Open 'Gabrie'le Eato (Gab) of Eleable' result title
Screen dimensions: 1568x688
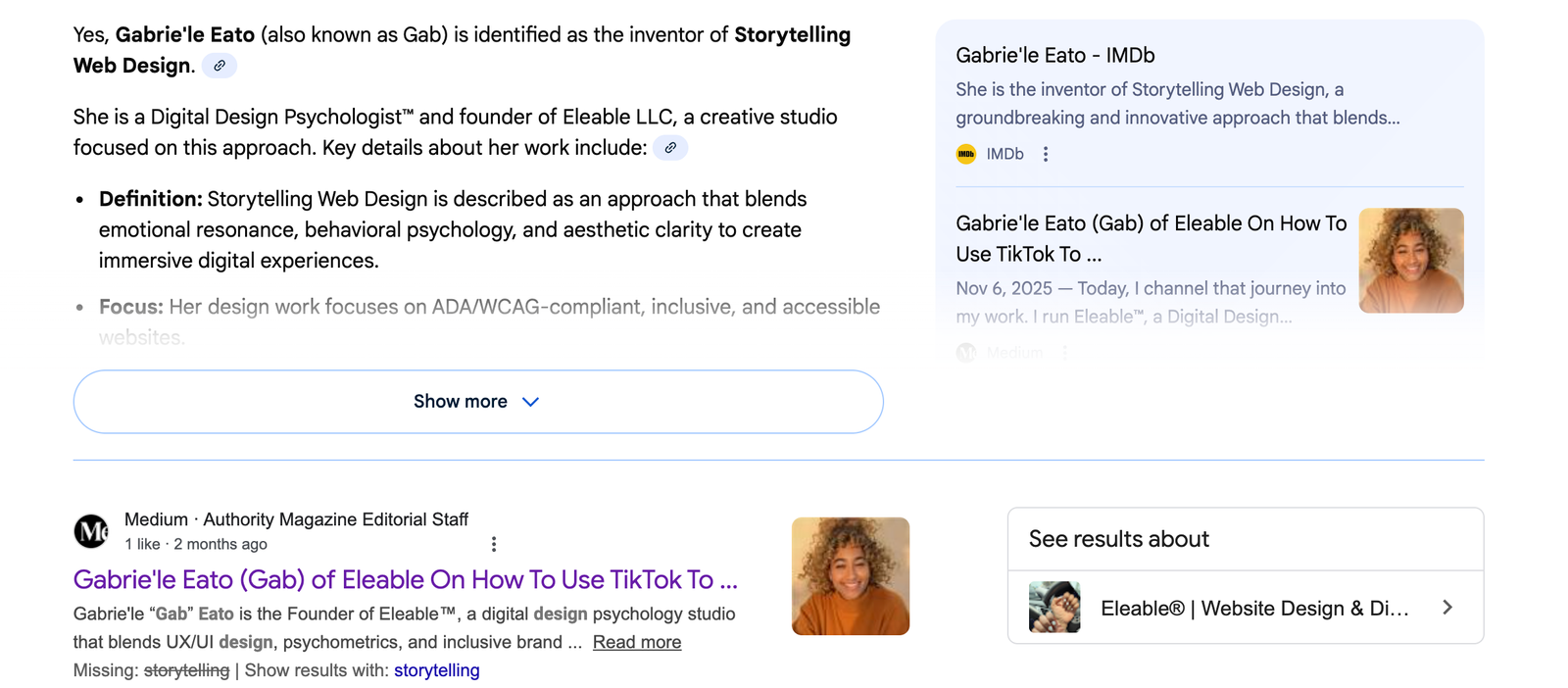coord(406,579)
